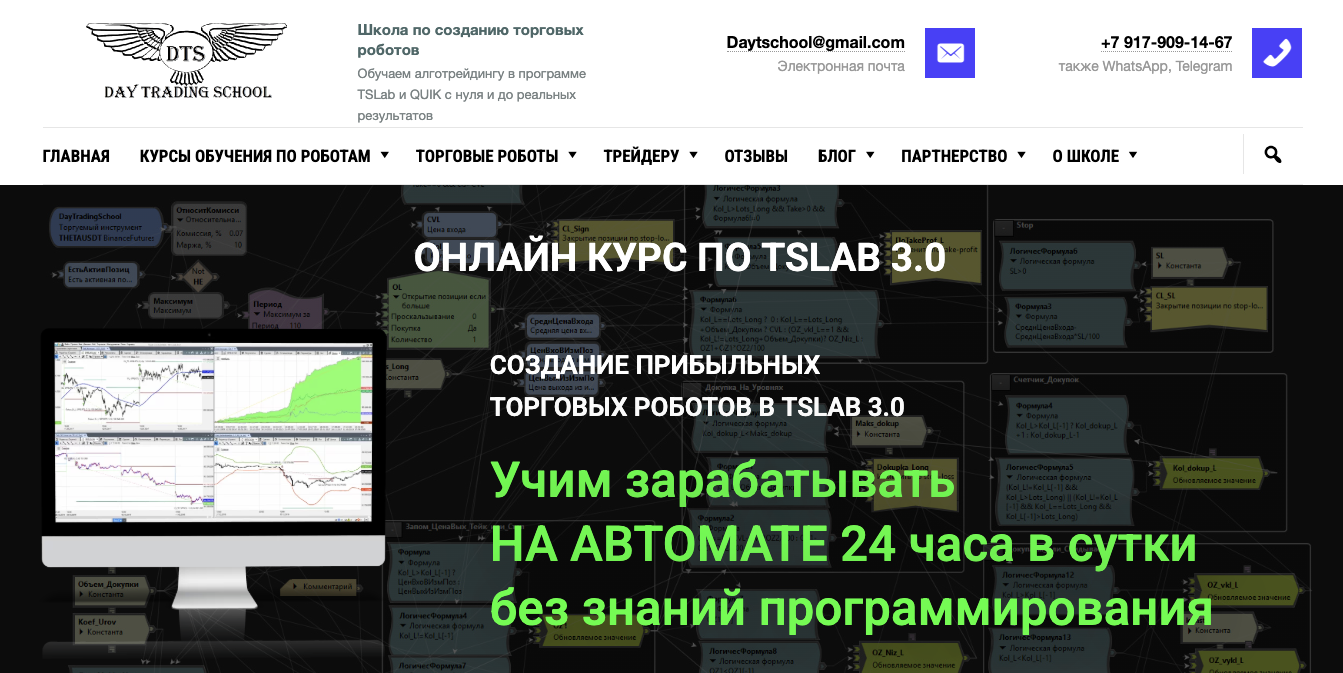
Task: Click the Обучаем алготрейдингу description text
Action: pos(472,95)
